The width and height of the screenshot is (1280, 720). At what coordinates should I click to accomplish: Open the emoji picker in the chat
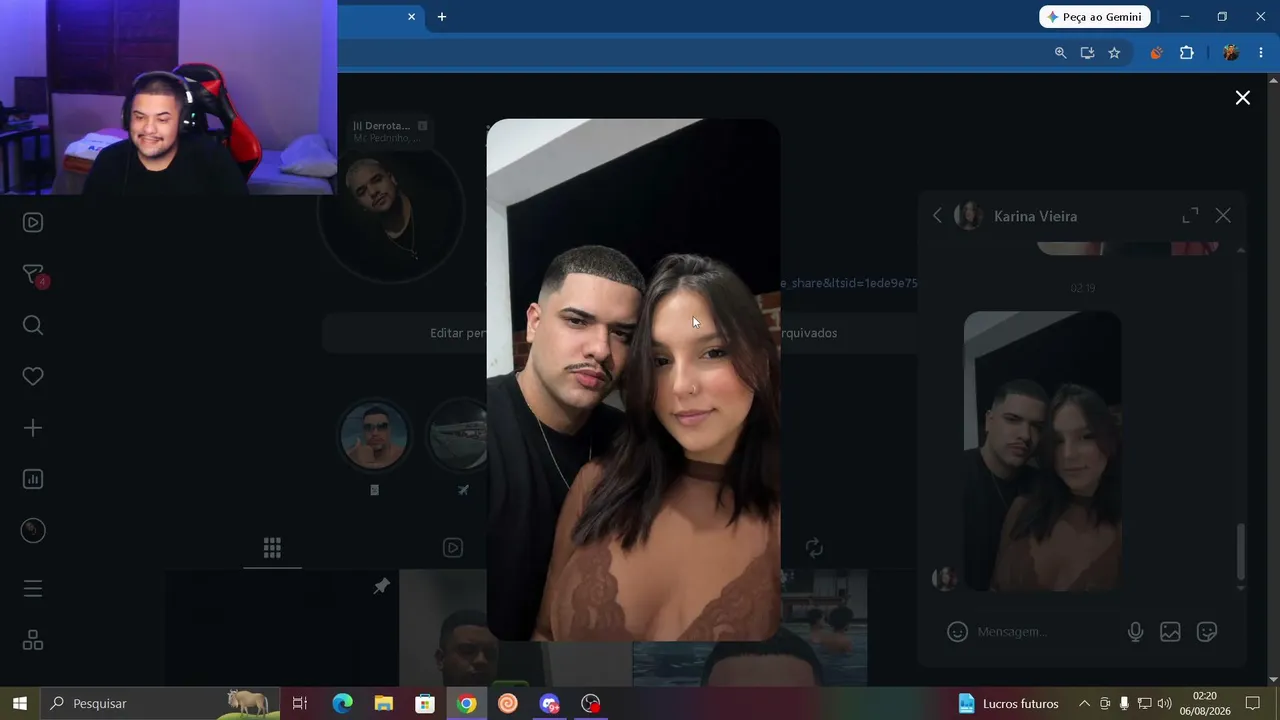coord(957,632)
